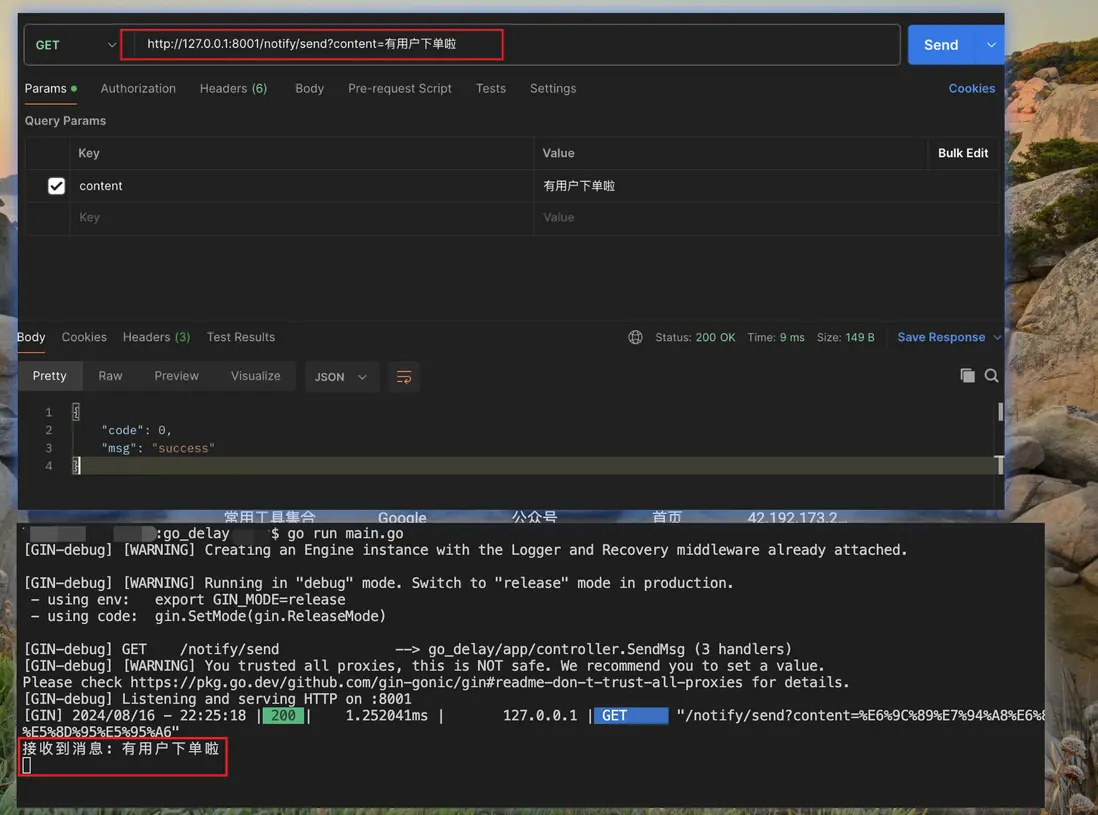
Task: Search the response with magnifier icon
Action: coord(991,376)
